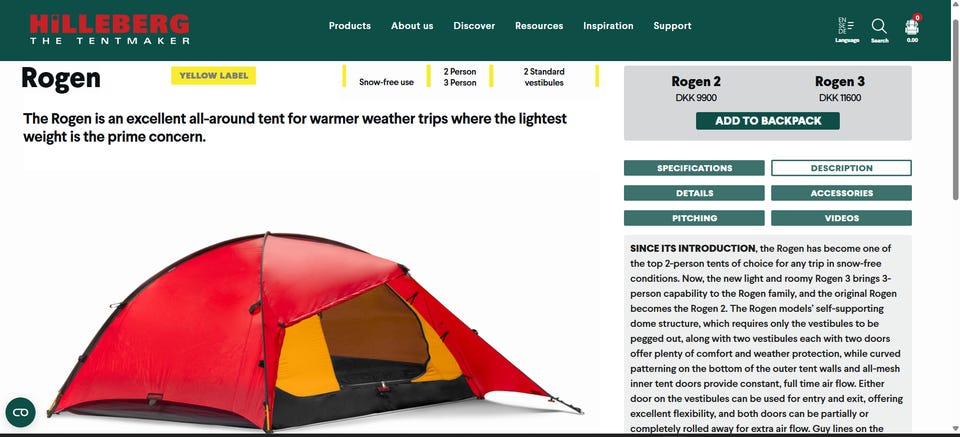Open the Support menu item
Screen dimensions: 960x437
tap(672, 26)
